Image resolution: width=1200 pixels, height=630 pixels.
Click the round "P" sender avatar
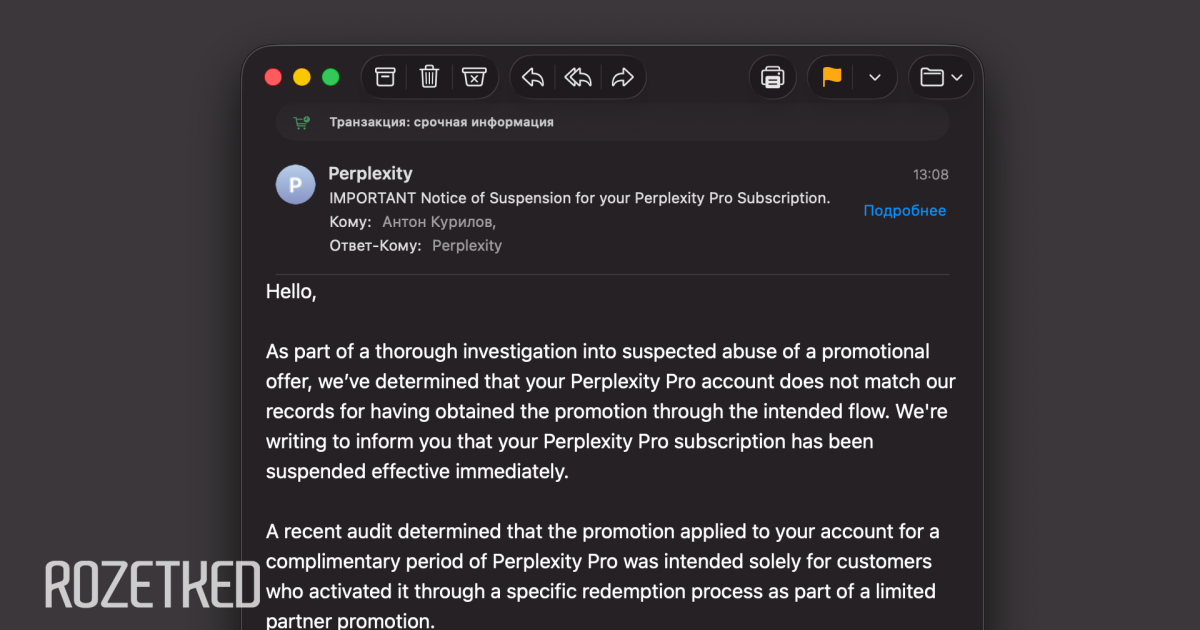point(295,184)
